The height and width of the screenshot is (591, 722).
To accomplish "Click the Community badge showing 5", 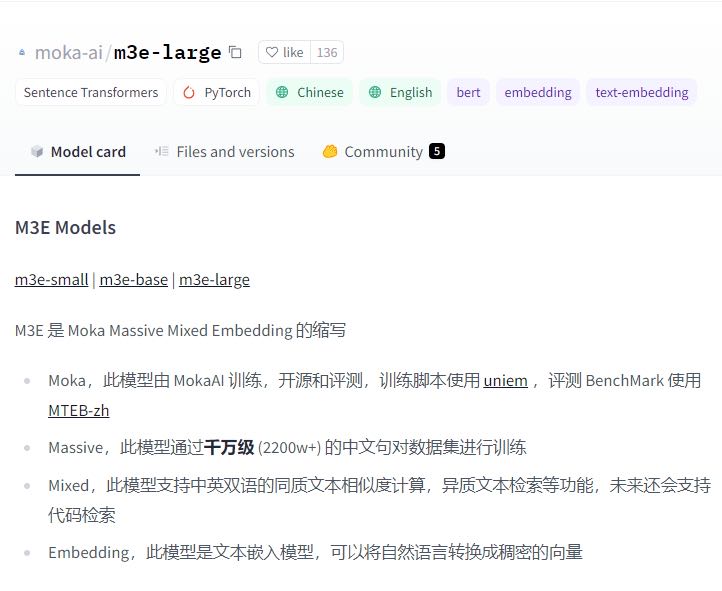I will 437,152.
